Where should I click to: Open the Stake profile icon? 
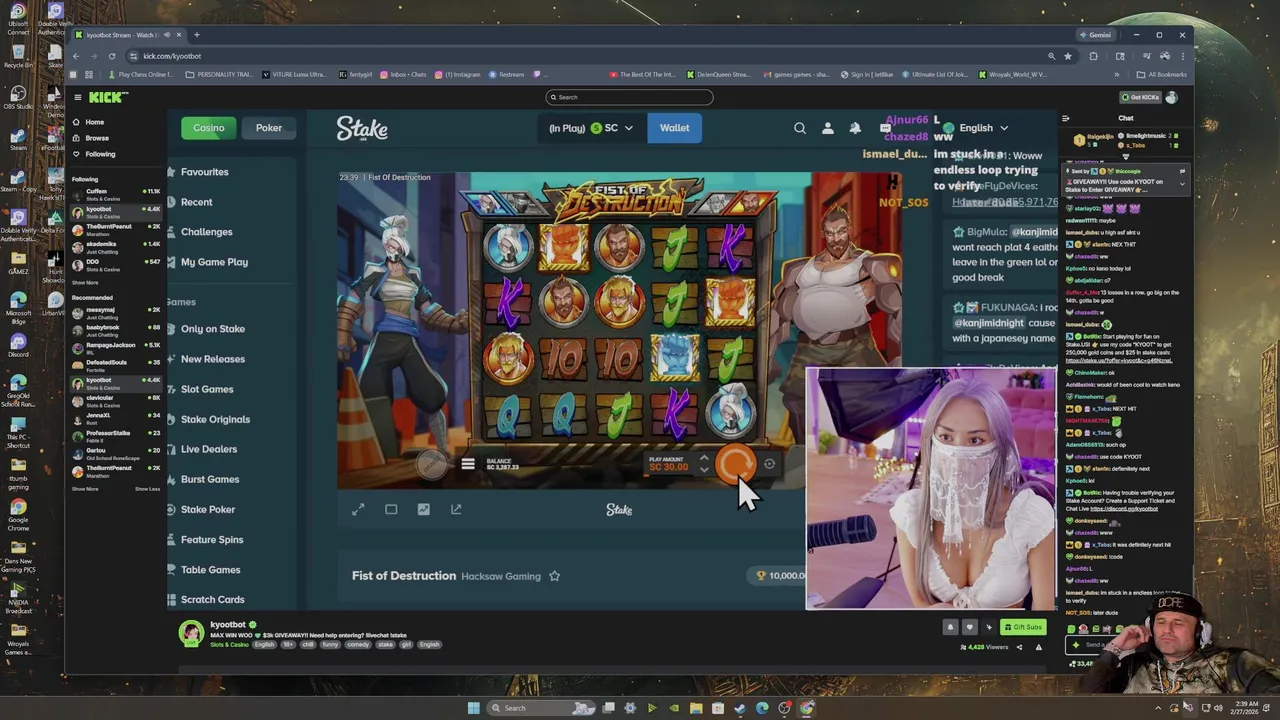point(827,128)
